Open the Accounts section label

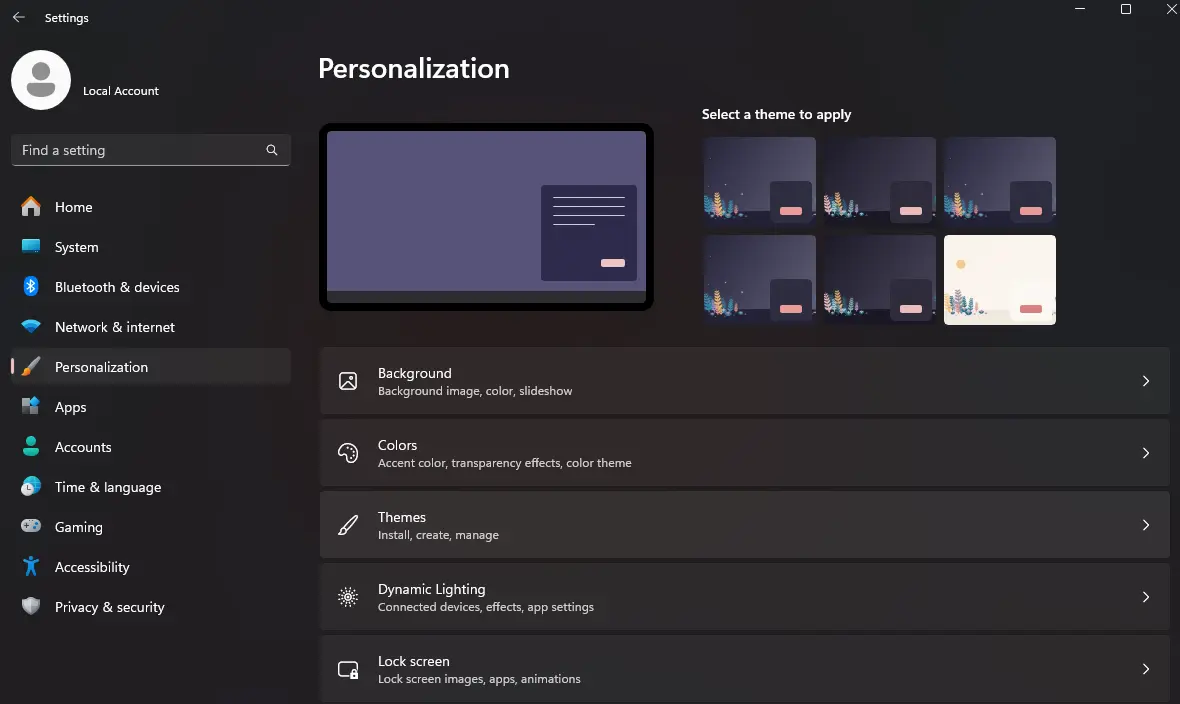click(x=83, y=447)
